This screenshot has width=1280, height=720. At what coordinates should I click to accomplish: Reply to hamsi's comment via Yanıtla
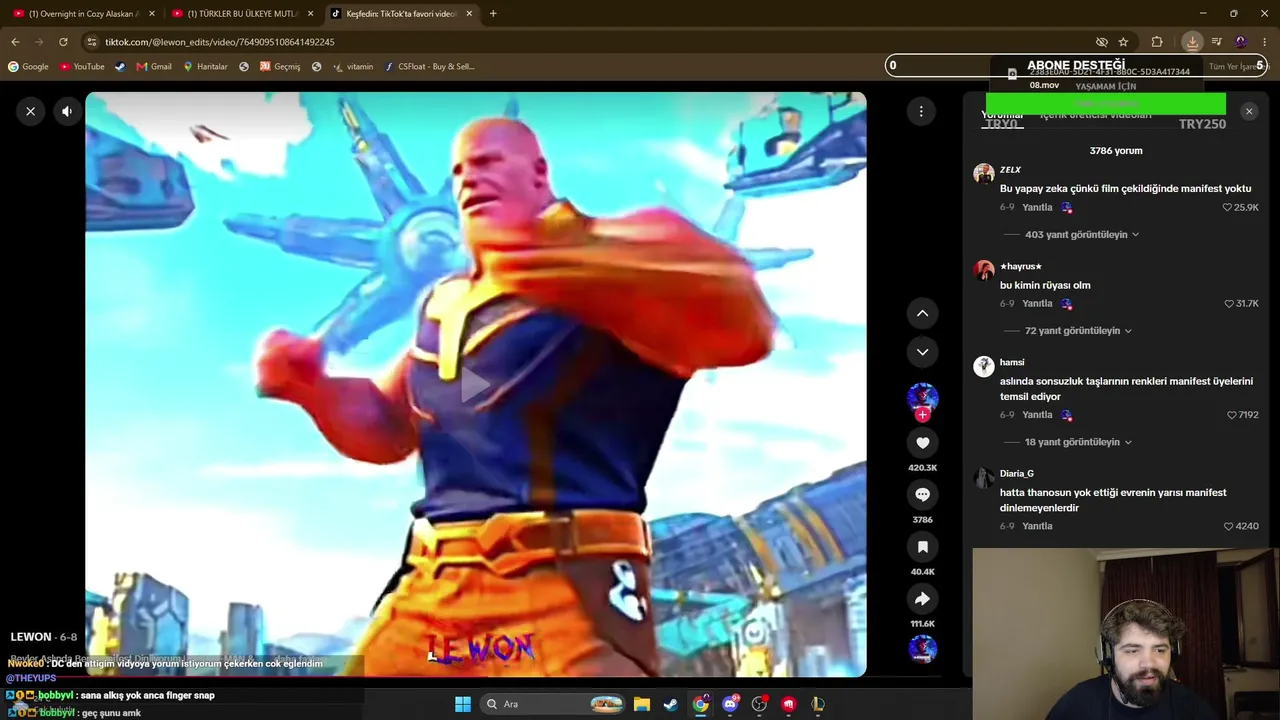click(1037, 415)
